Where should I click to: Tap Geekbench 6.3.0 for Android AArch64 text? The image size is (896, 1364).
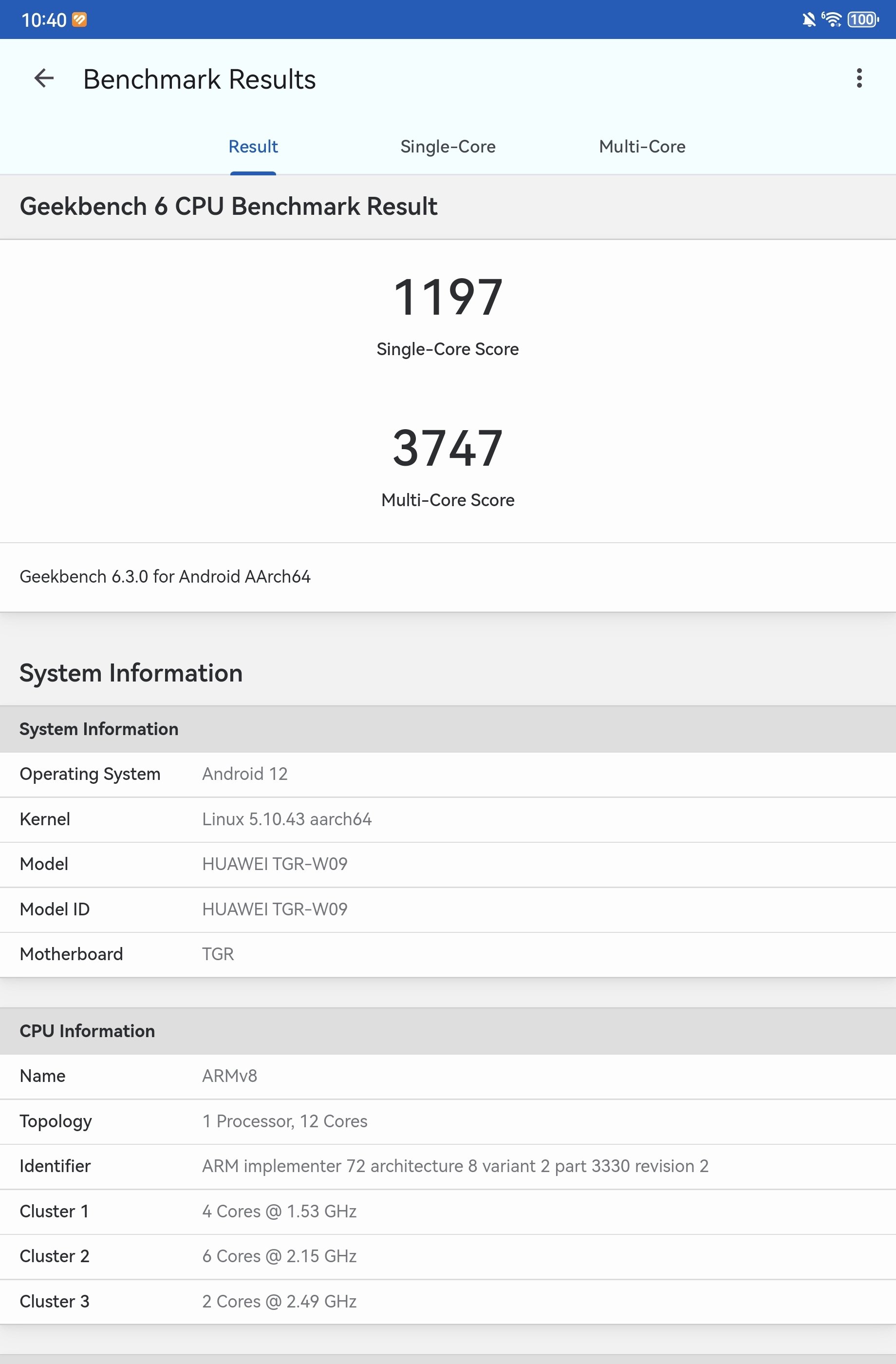[x=165, y=577]
